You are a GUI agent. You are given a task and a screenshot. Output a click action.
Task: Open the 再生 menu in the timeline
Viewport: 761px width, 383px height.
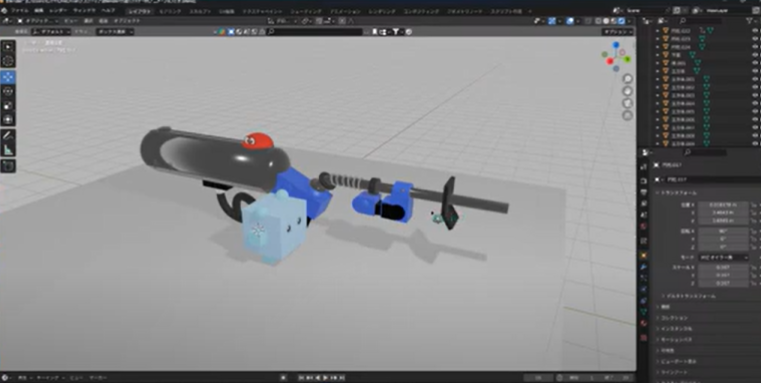coord(22,378)
